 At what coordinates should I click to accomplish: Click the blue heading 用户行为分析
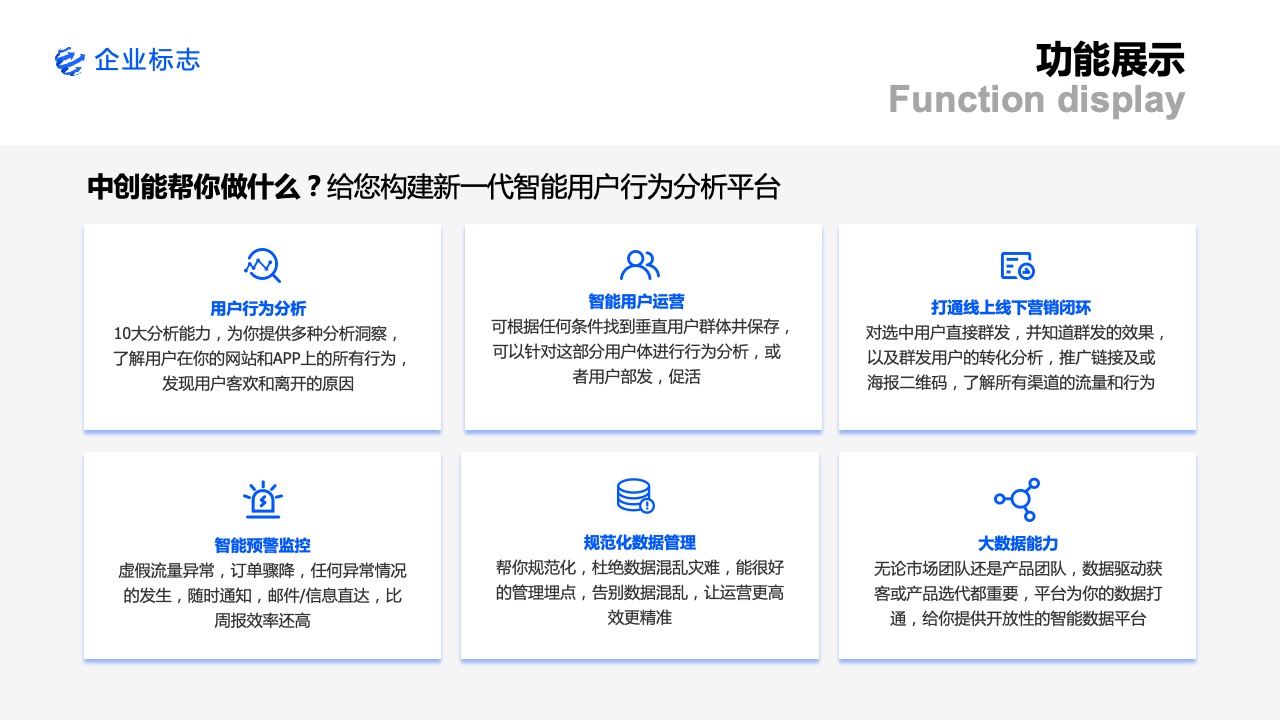point(258,308)
